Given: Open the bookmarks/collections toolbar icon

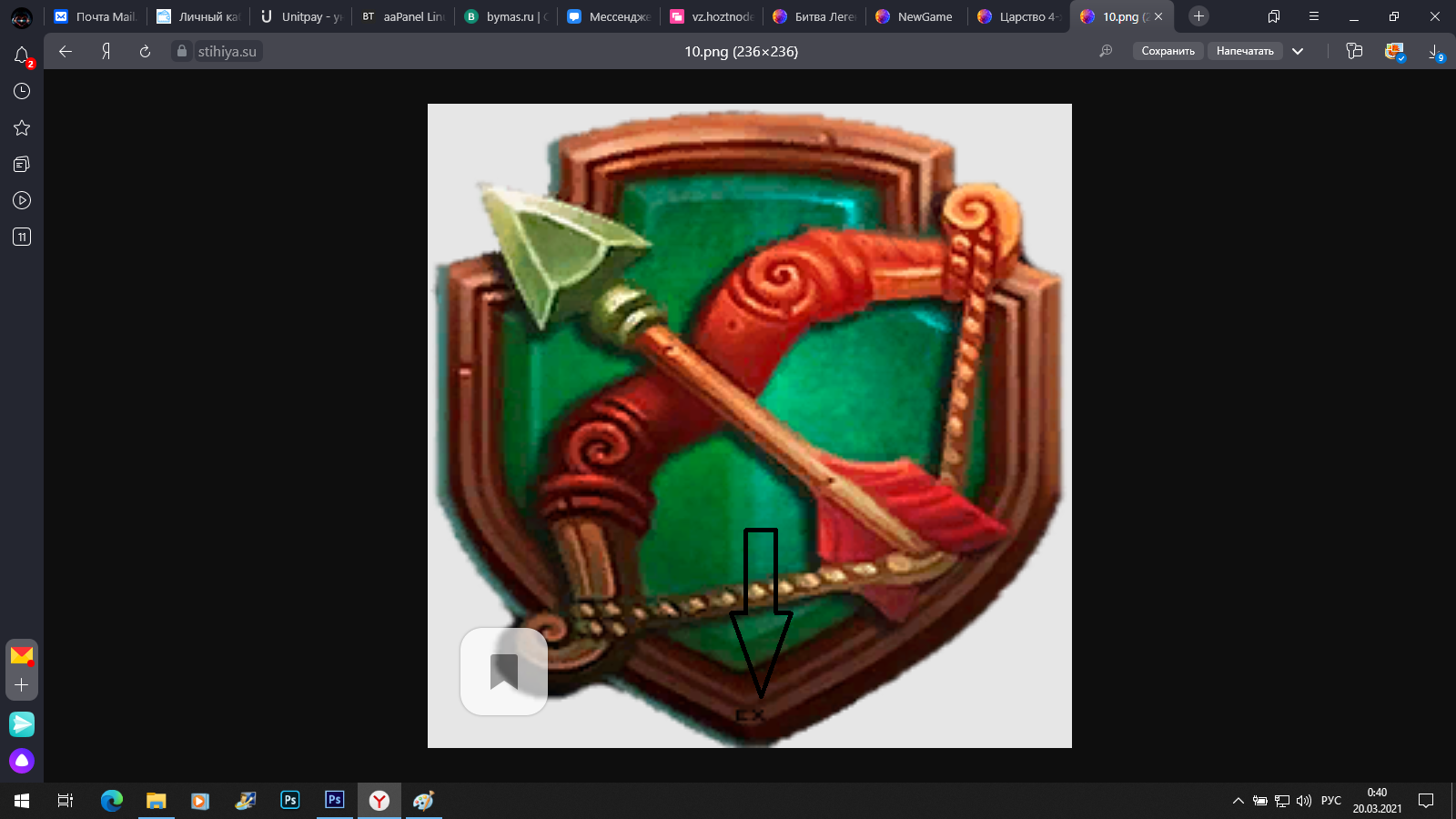Looking at the screenshot, I should [x=1354, y=51].
